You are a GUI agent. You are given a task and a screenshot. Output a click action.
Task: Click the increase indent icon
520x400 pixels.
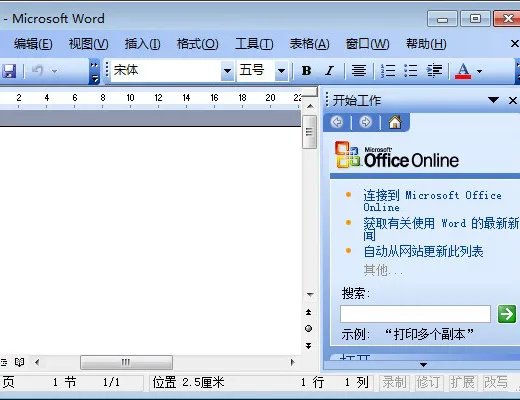click(434, 71)
